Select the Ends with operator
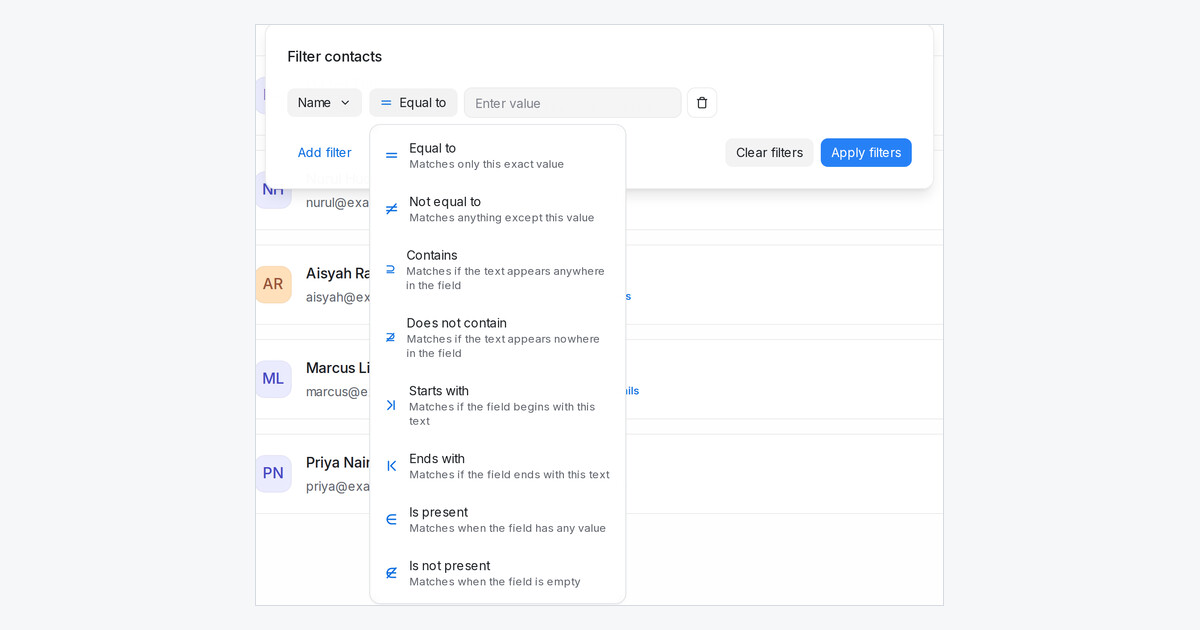Viewport: 1200px width, 630px height. point(498,466)
